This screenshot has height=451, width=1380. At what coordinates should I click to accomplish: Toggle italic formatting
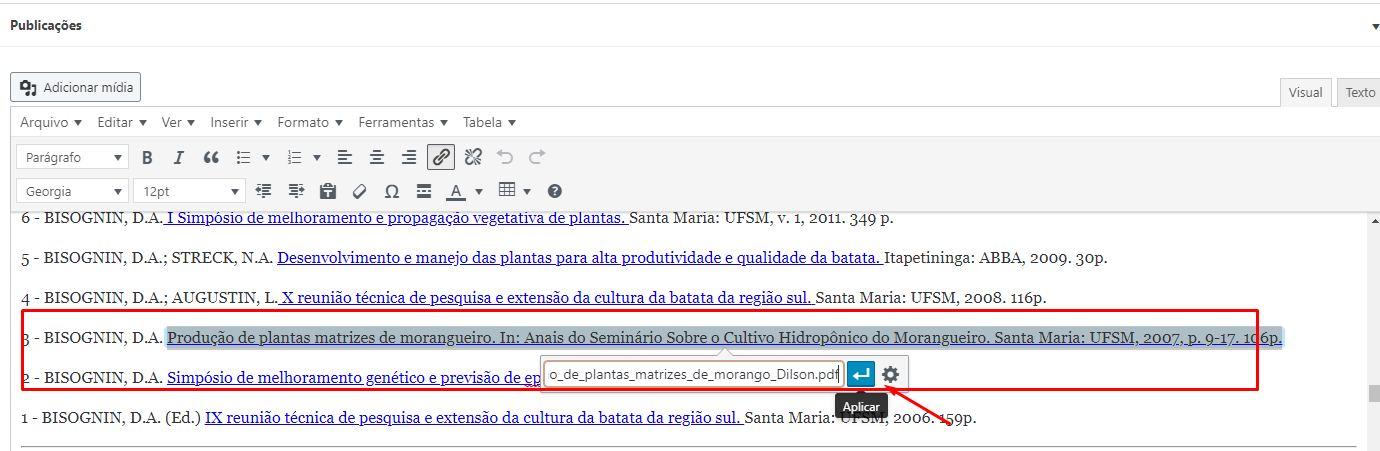pyautogui.click(x=179, y=157)
